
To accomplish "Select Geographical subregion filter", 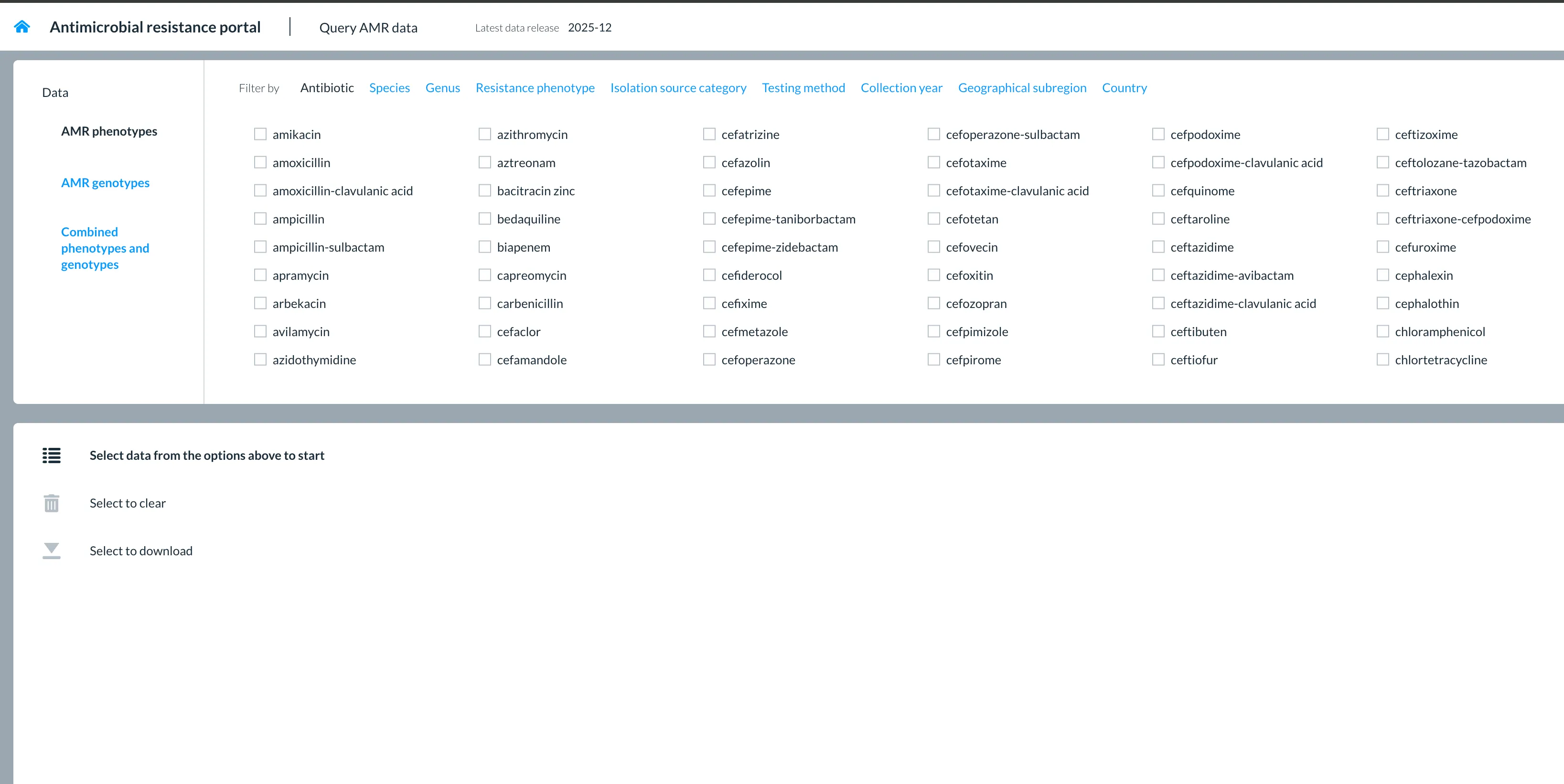I will tap(1022, 88).
